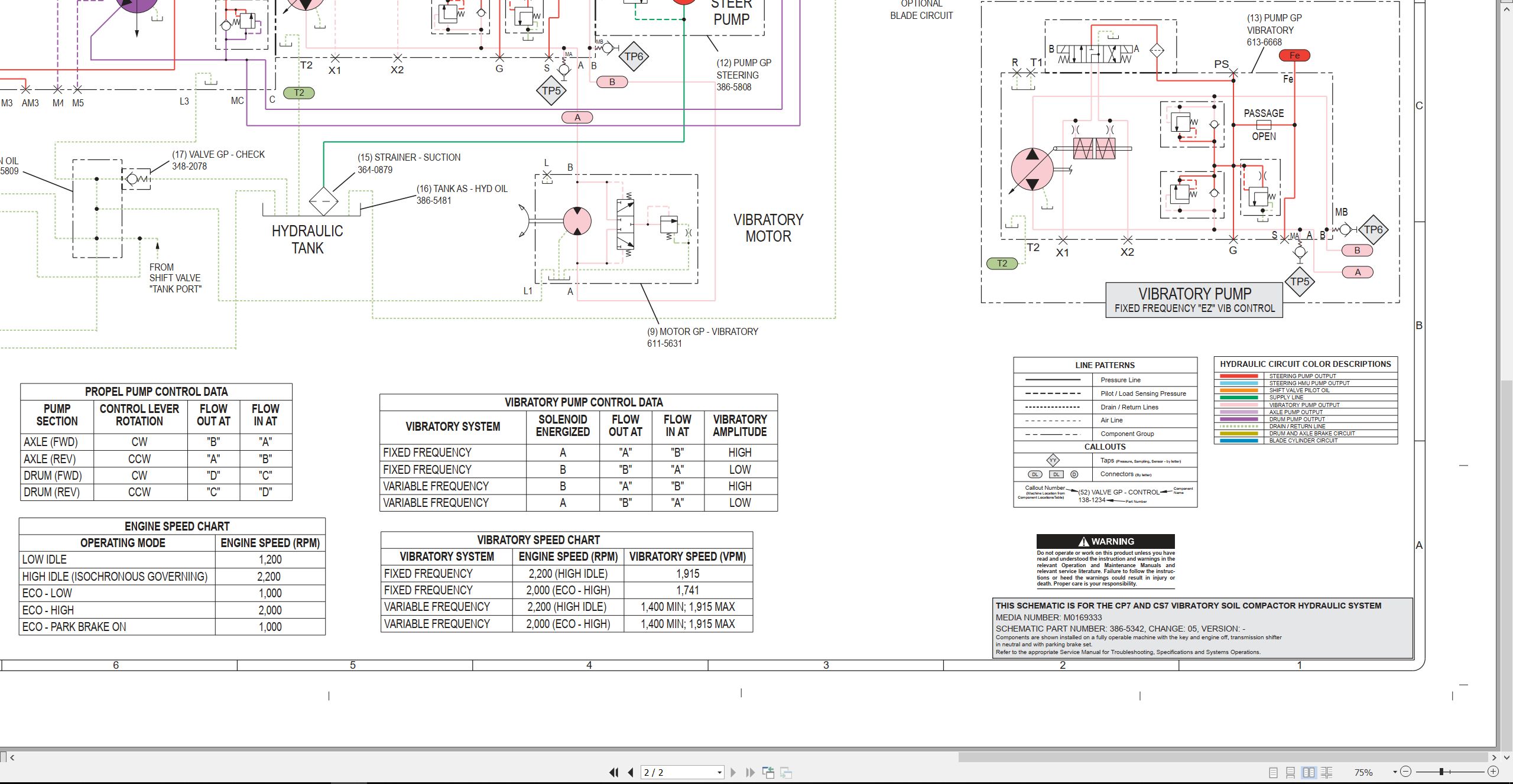Click the OPTIONAL BLADE CIRCUIT label
Viewport: 1513px width, 784px height.
(x=921, y=9)
